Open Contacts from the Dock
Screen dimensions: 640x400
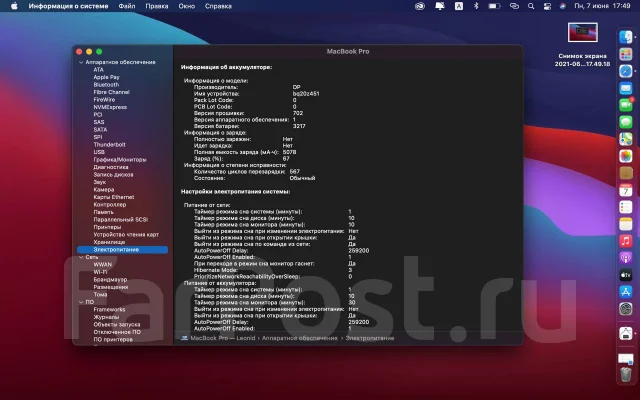626,173
